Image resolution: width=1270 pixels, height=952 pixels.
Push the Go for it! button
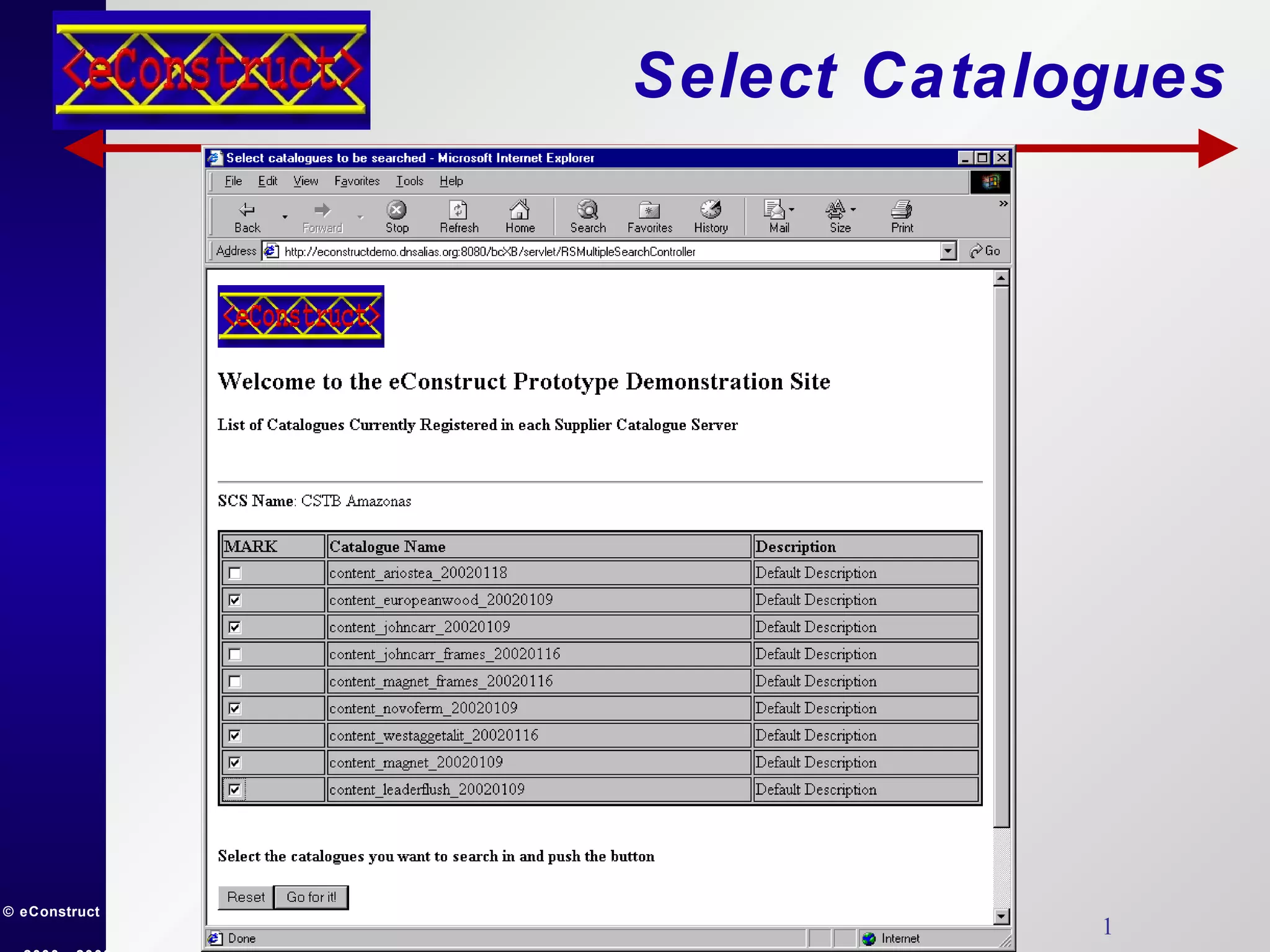[311, 897]
